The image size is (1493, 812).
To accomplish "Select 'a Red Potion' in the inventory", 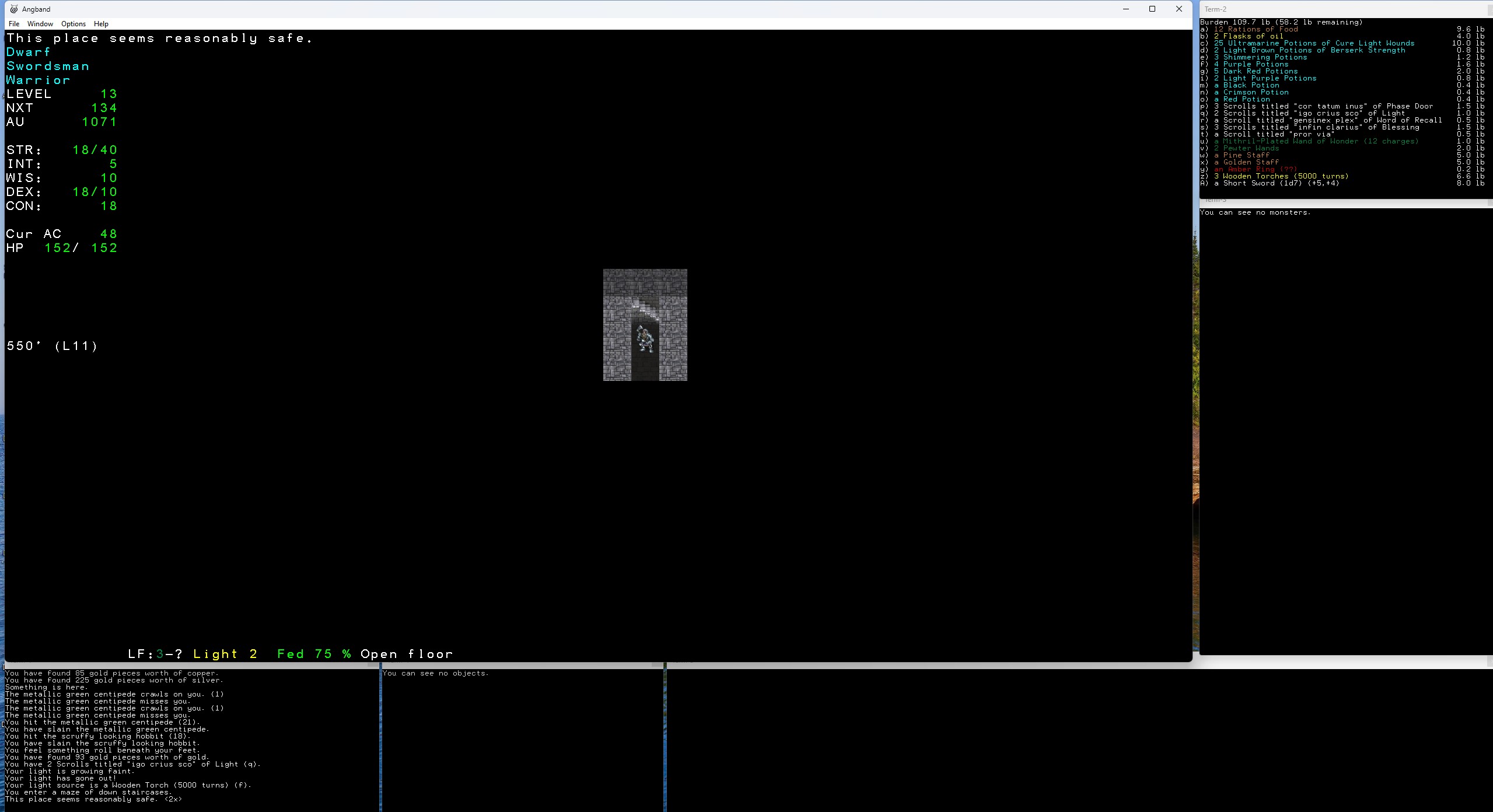I will [x=1342, y=99].
